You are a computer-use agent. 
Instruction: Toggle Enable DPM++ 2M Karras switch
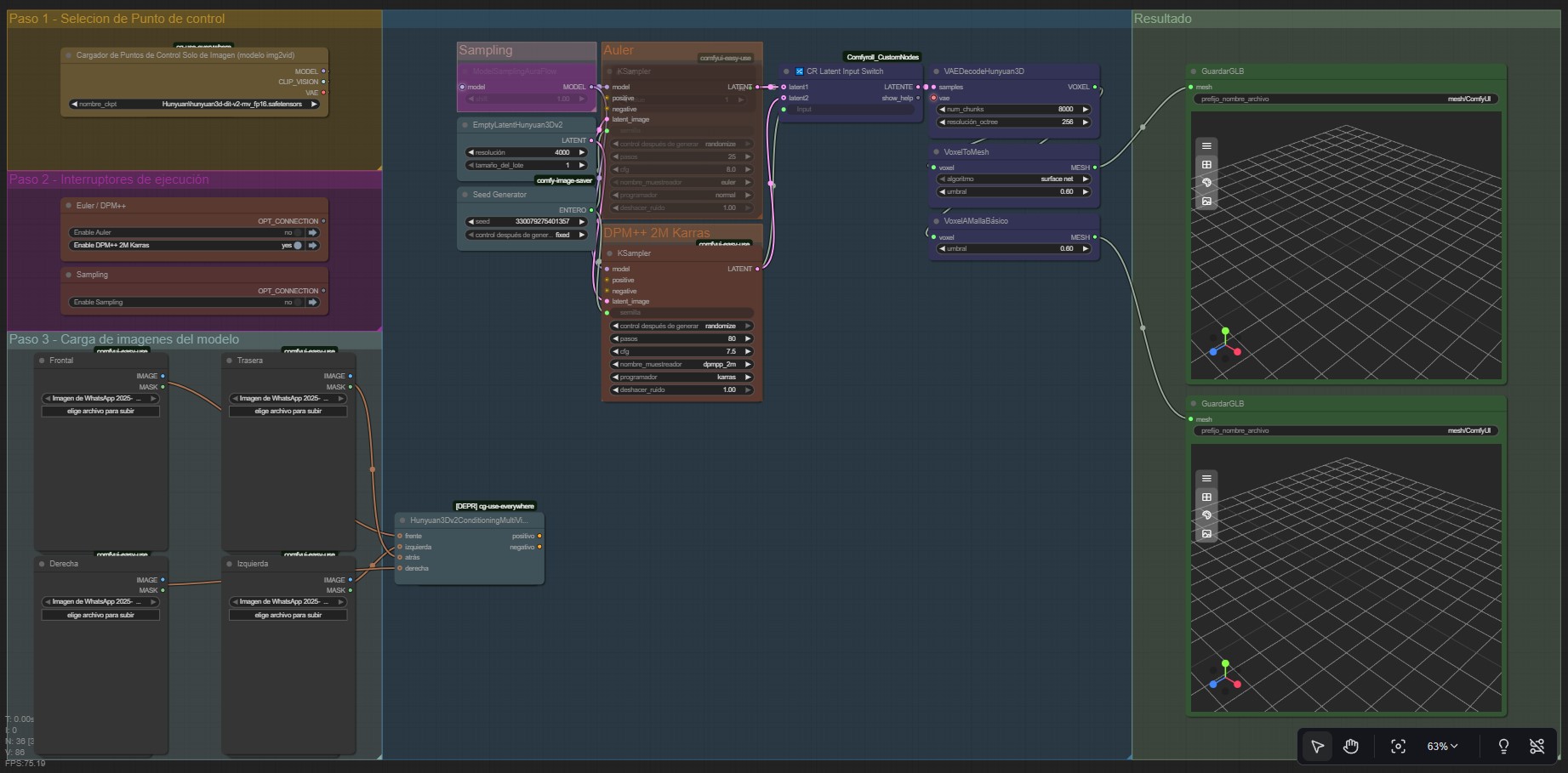click(298, 246)
